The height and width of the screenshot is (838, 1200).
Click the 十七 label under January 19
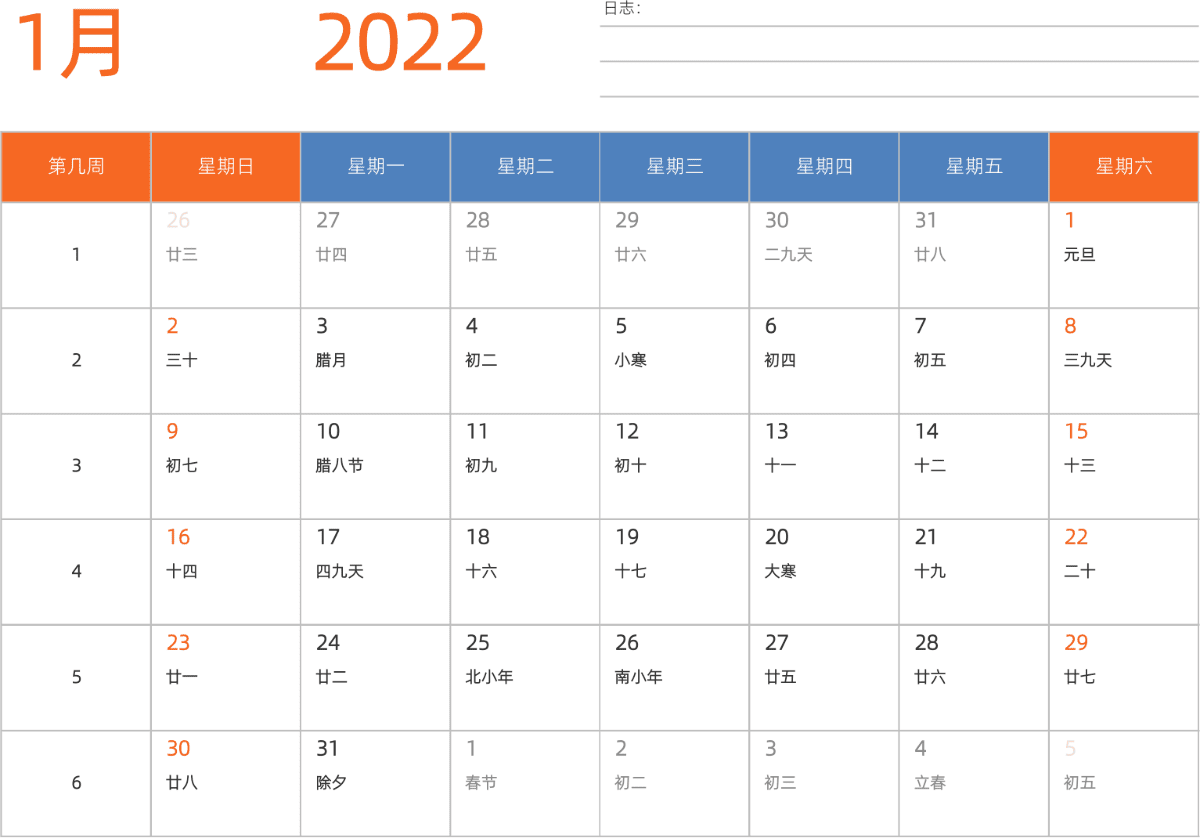click(631, 572)
